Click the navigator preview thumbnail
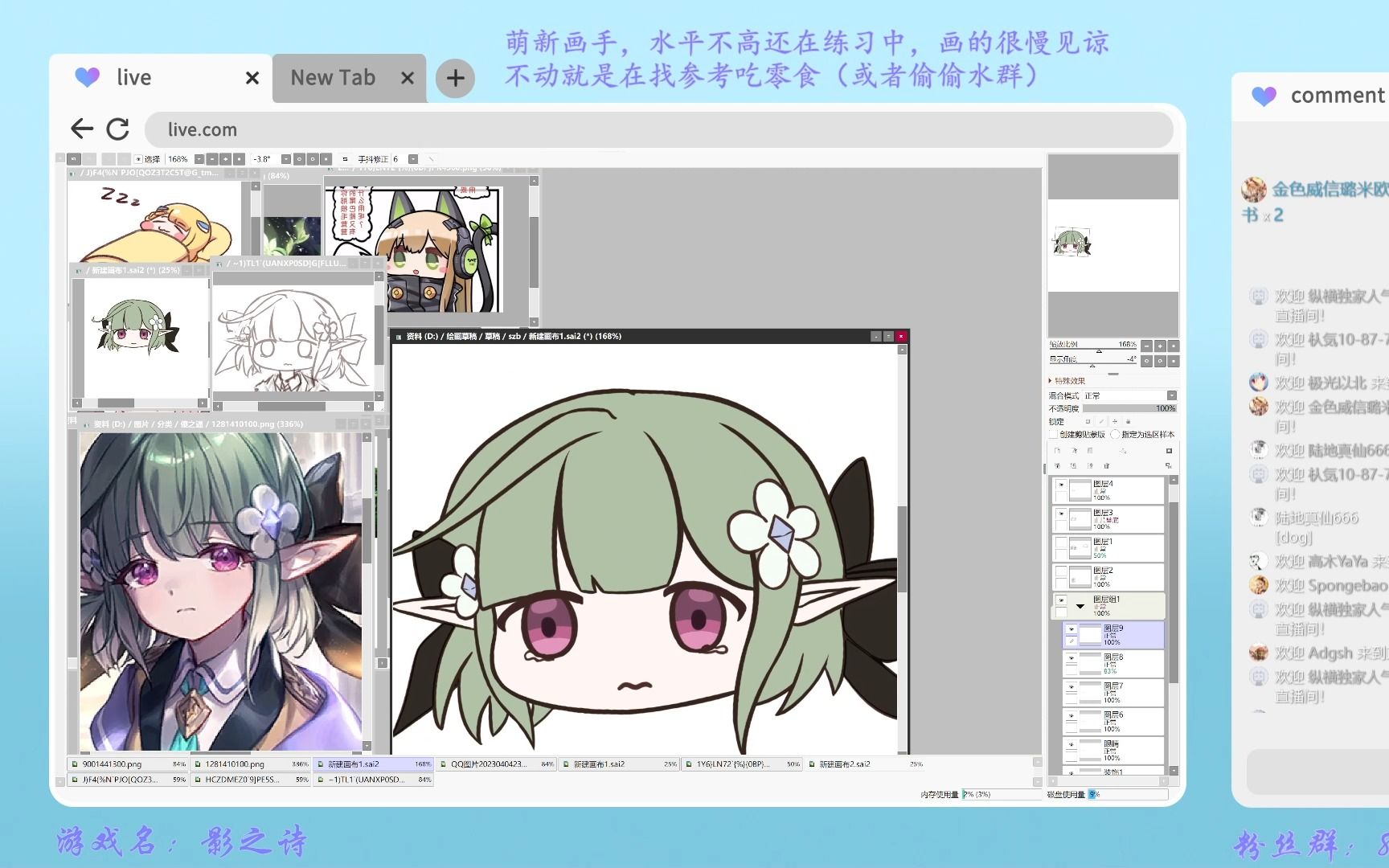Viewport: 1389px width, 868px height. click(1113, 245)
